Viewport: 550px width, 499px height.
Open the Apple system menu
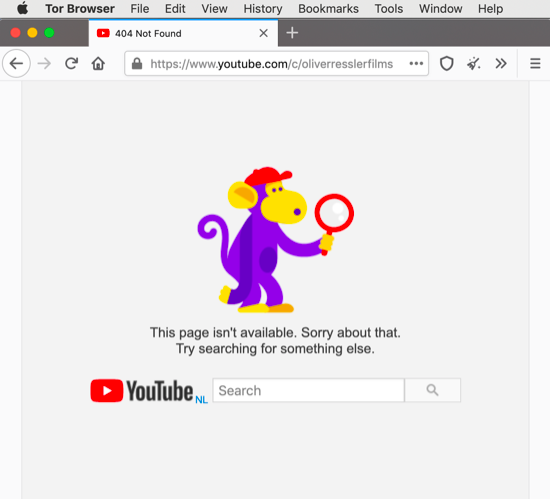[x=23, y=8]
